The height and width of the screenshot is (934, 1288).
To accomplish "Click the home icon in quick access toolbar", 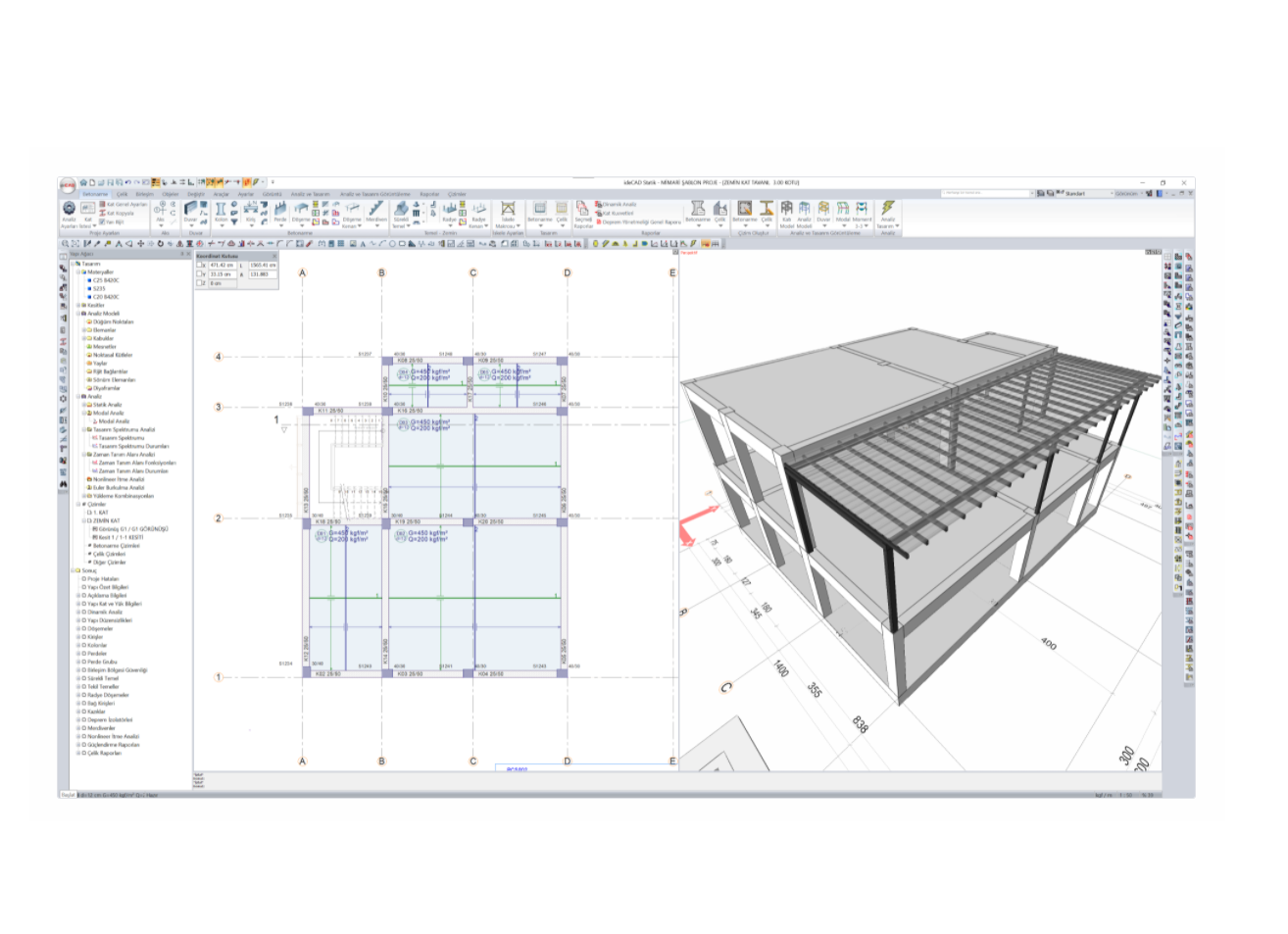I will coord(83,182).
